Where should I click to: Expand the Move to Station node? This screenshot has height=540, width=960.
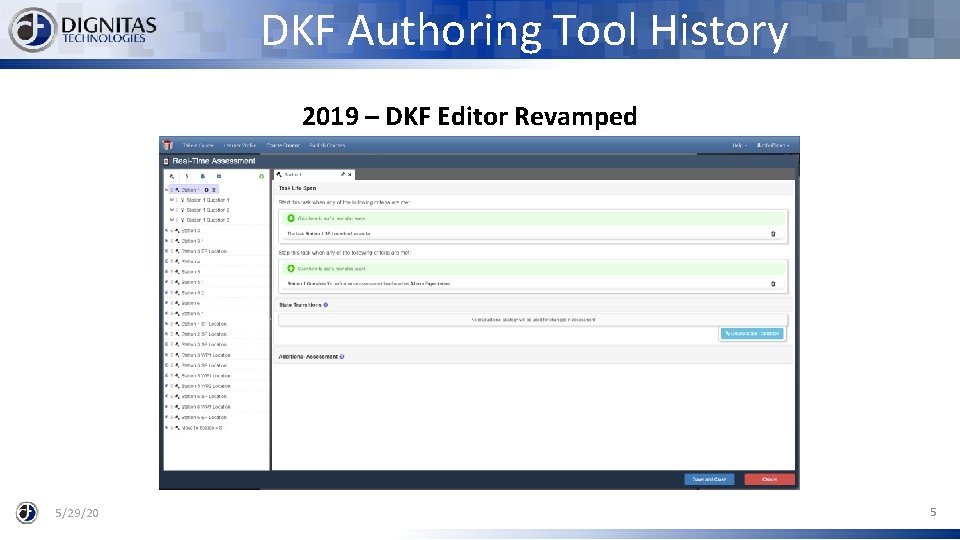tap(166, 428)
